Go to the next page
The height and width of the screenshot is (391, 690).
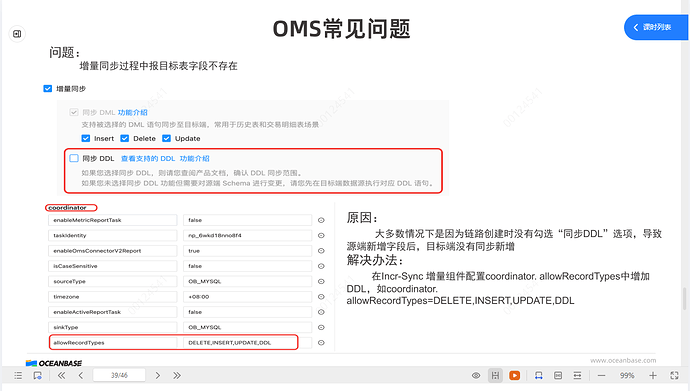158,375
